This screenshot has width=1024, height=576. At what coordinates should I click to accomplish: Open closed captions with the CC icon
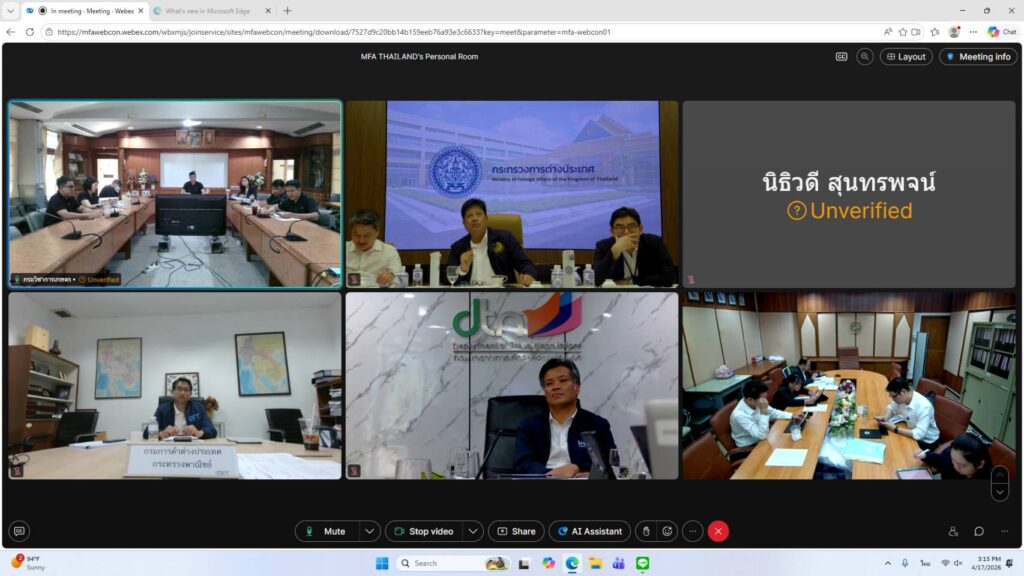click(x=841, y=57)
